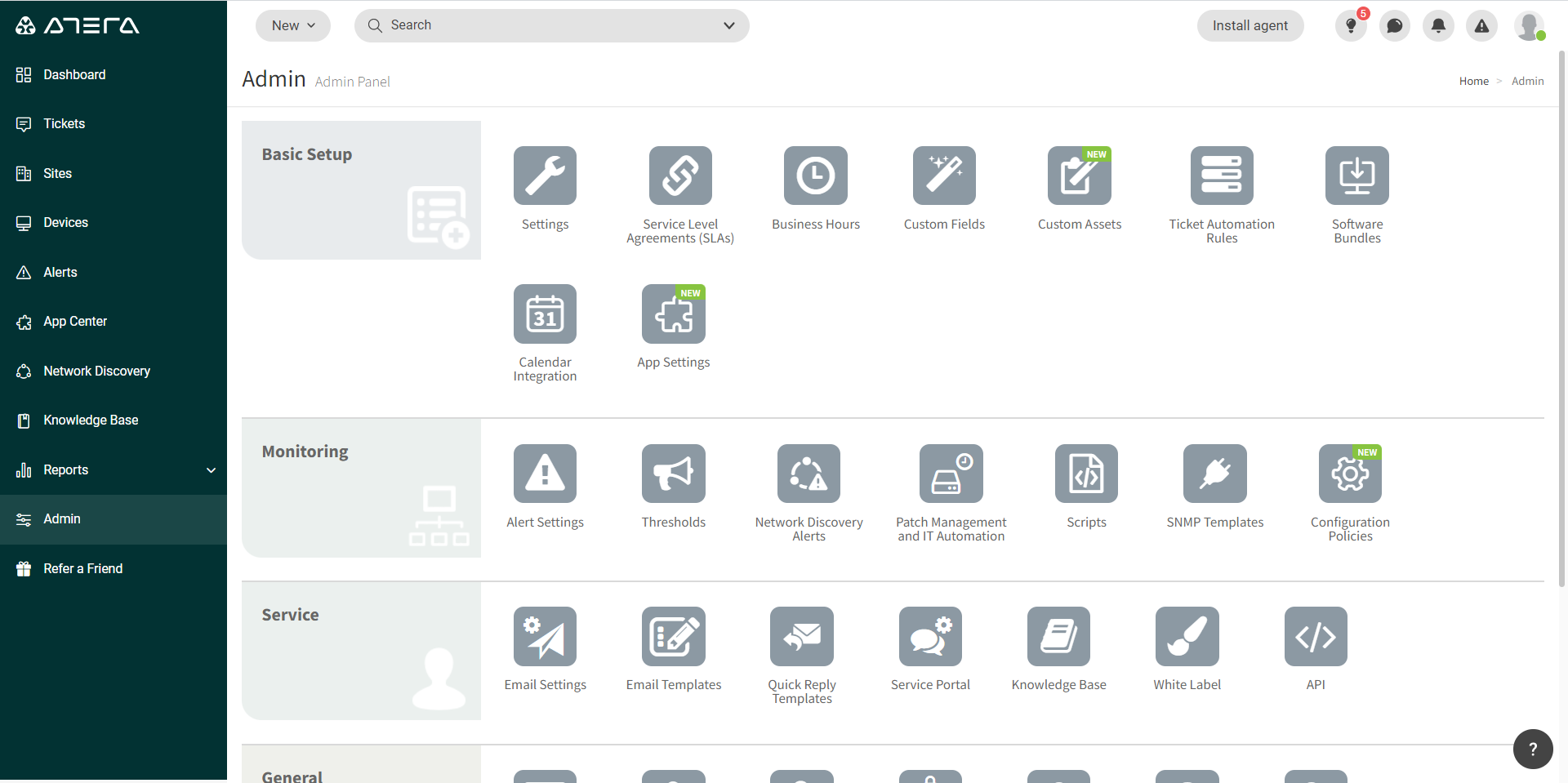Open Quick Reply Templates icon
Screen dimensions: 1568x783
(x=802, y=636)
